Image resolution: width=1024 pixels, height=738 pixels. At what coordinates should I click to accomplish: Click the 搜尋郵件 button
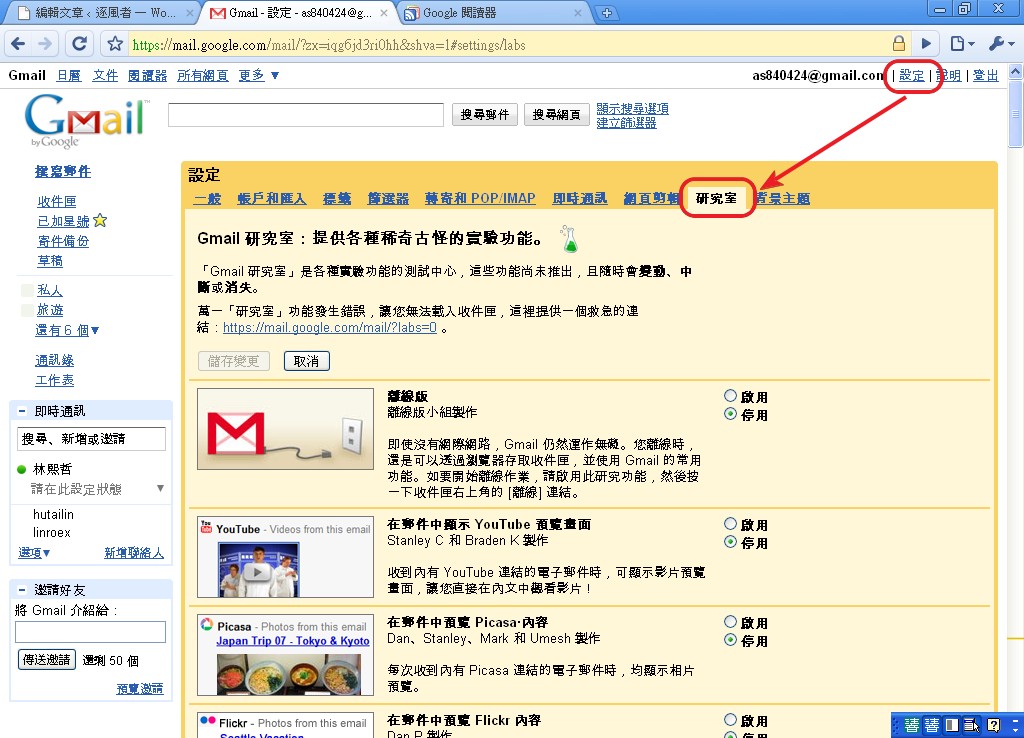point(485,115)
